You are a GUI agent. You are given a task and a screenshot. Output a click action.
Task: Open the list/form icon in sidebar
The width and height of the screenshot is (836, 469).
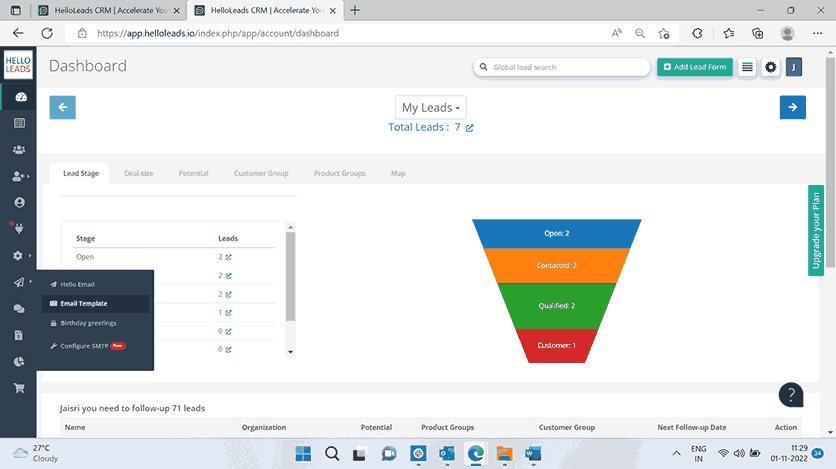20,123
